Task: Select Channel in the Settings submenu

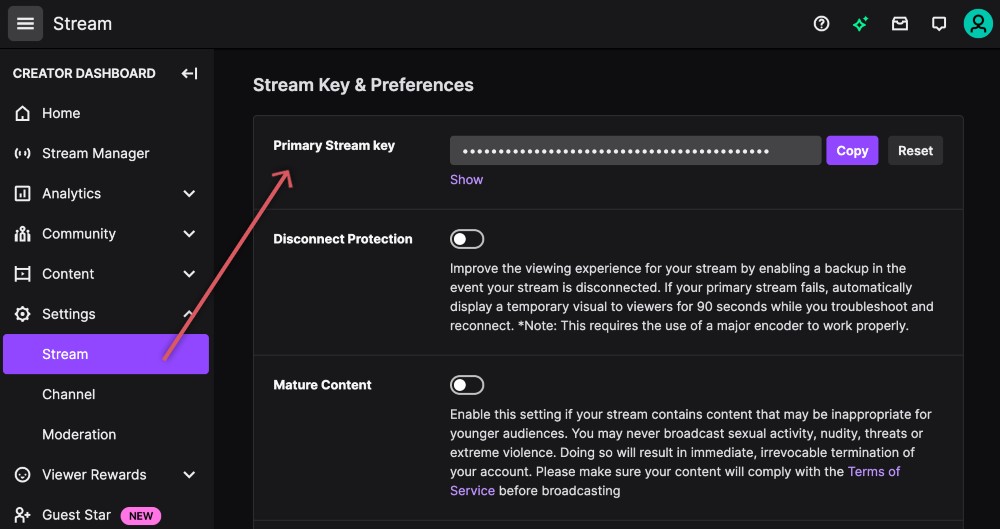Action: click(69, 395)
